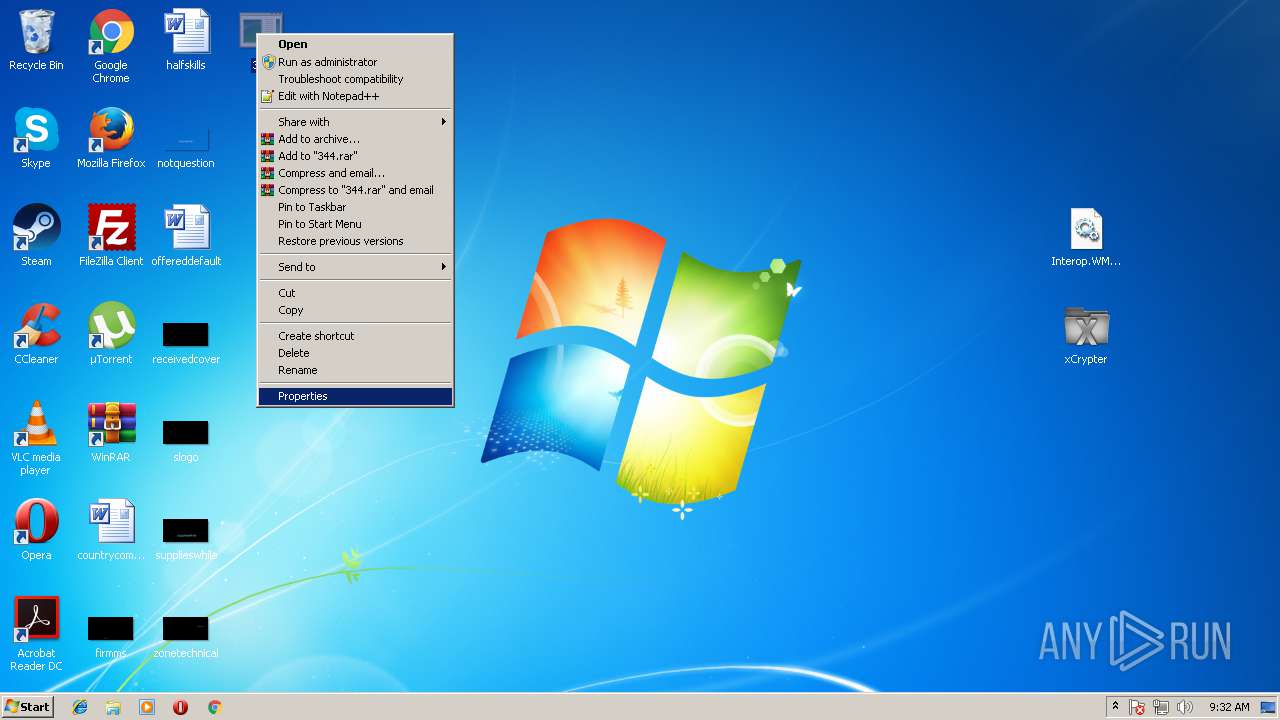This screenshot has height=720, width=1280.
Task: Select the VLC media player shortcut
Action: click(36, 439)
